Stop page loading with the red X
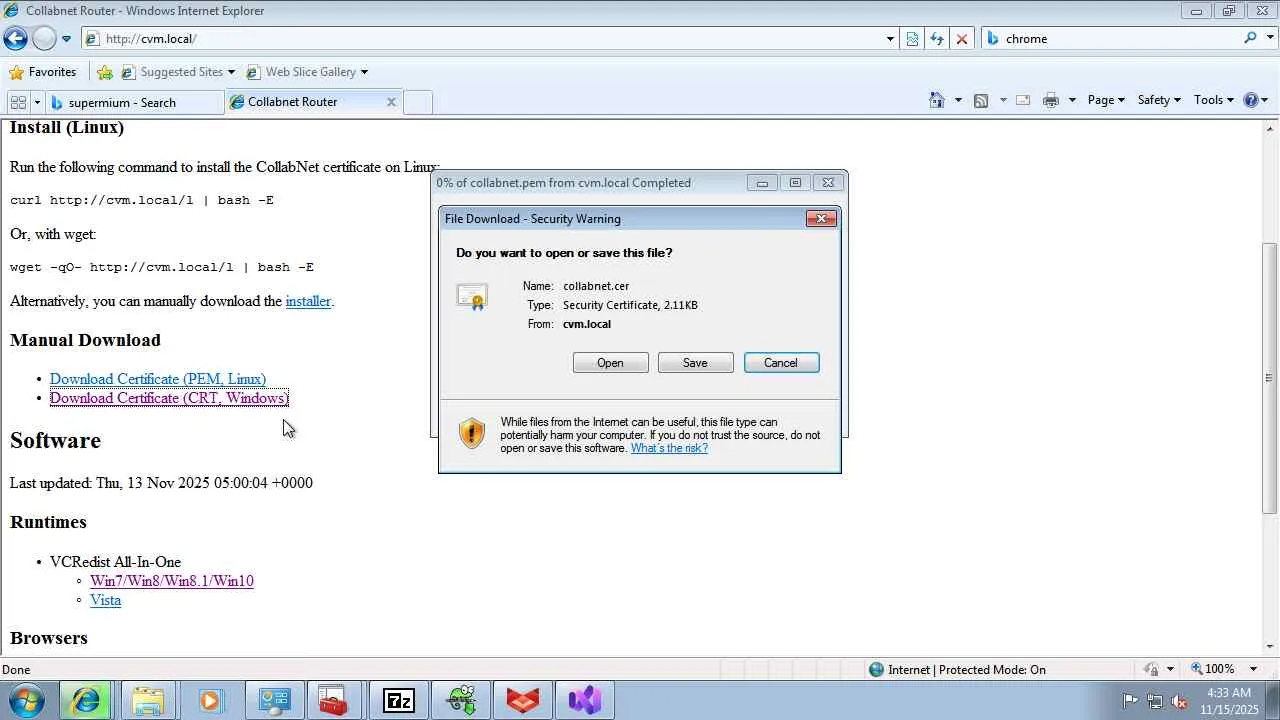This screenshot has width=1280, height=720. (962, 39)
